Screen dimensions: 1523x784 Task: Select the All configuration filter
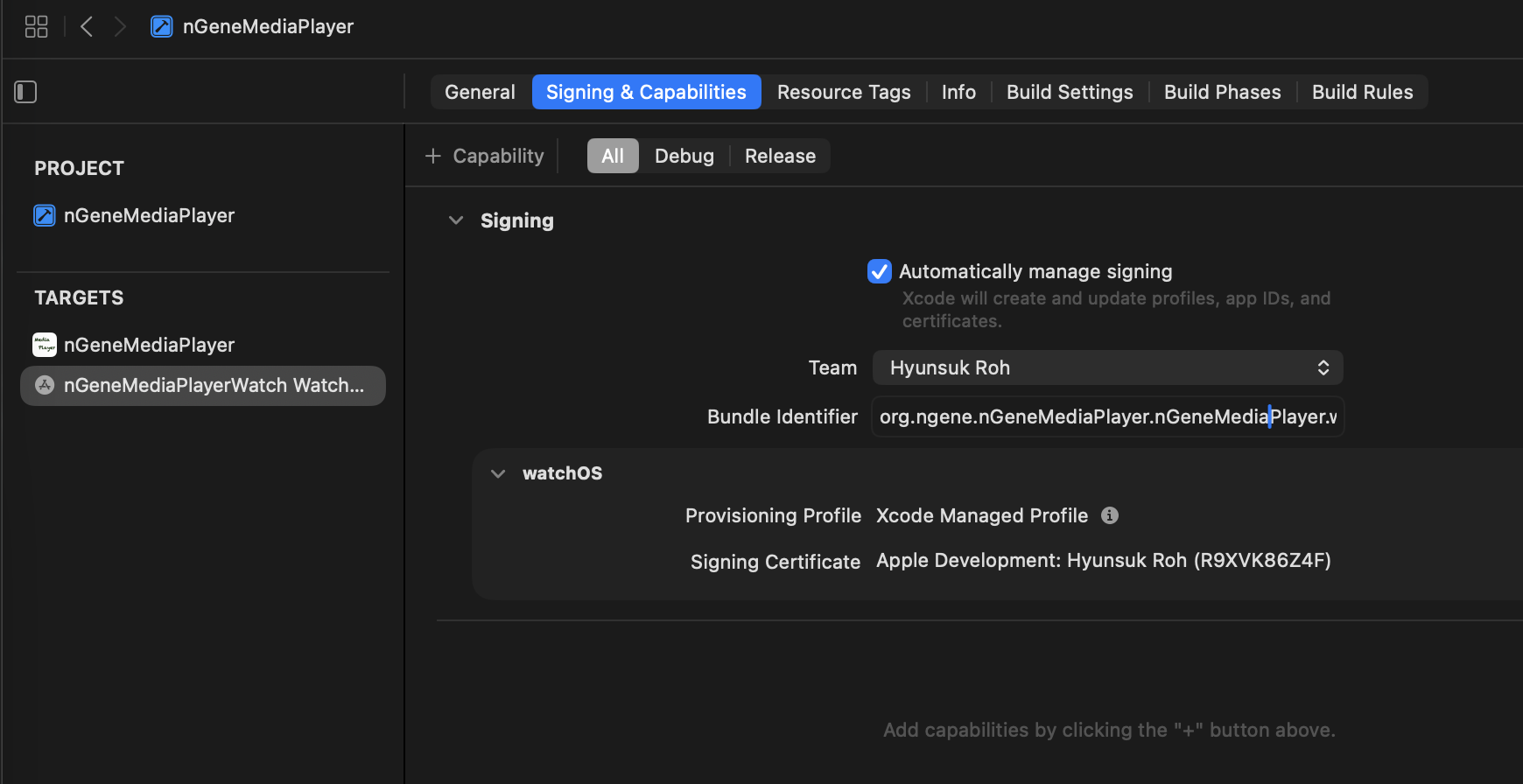(x=613, y=156)
